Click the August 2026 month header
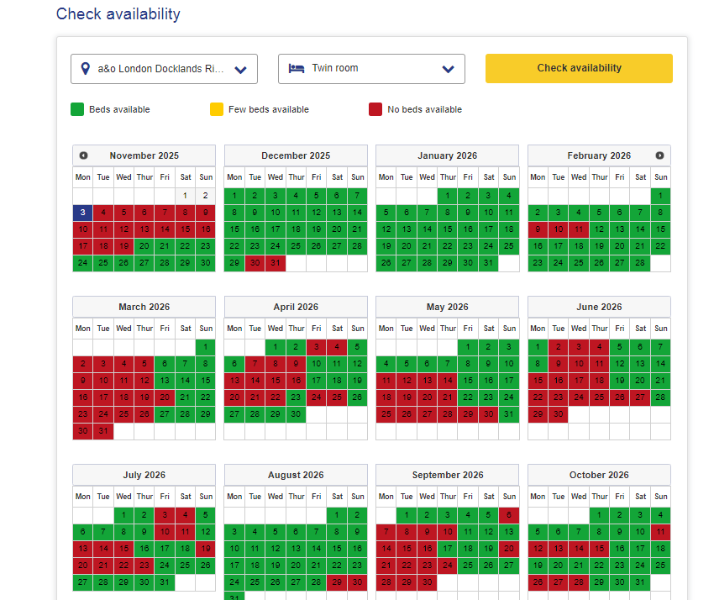The image size is (714, 600). tap(296, 475)
